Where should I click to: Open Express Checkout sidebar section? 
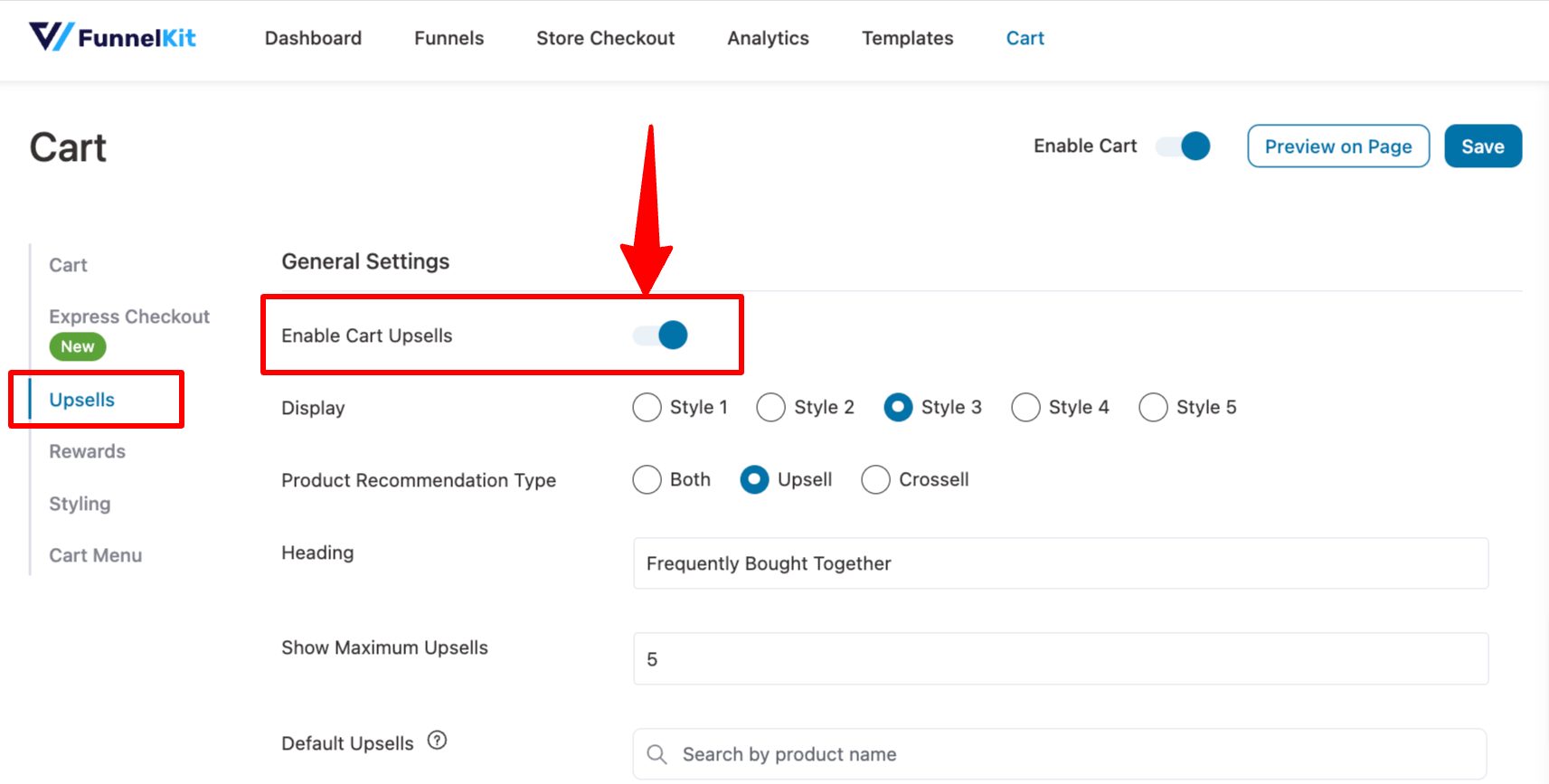129,316
